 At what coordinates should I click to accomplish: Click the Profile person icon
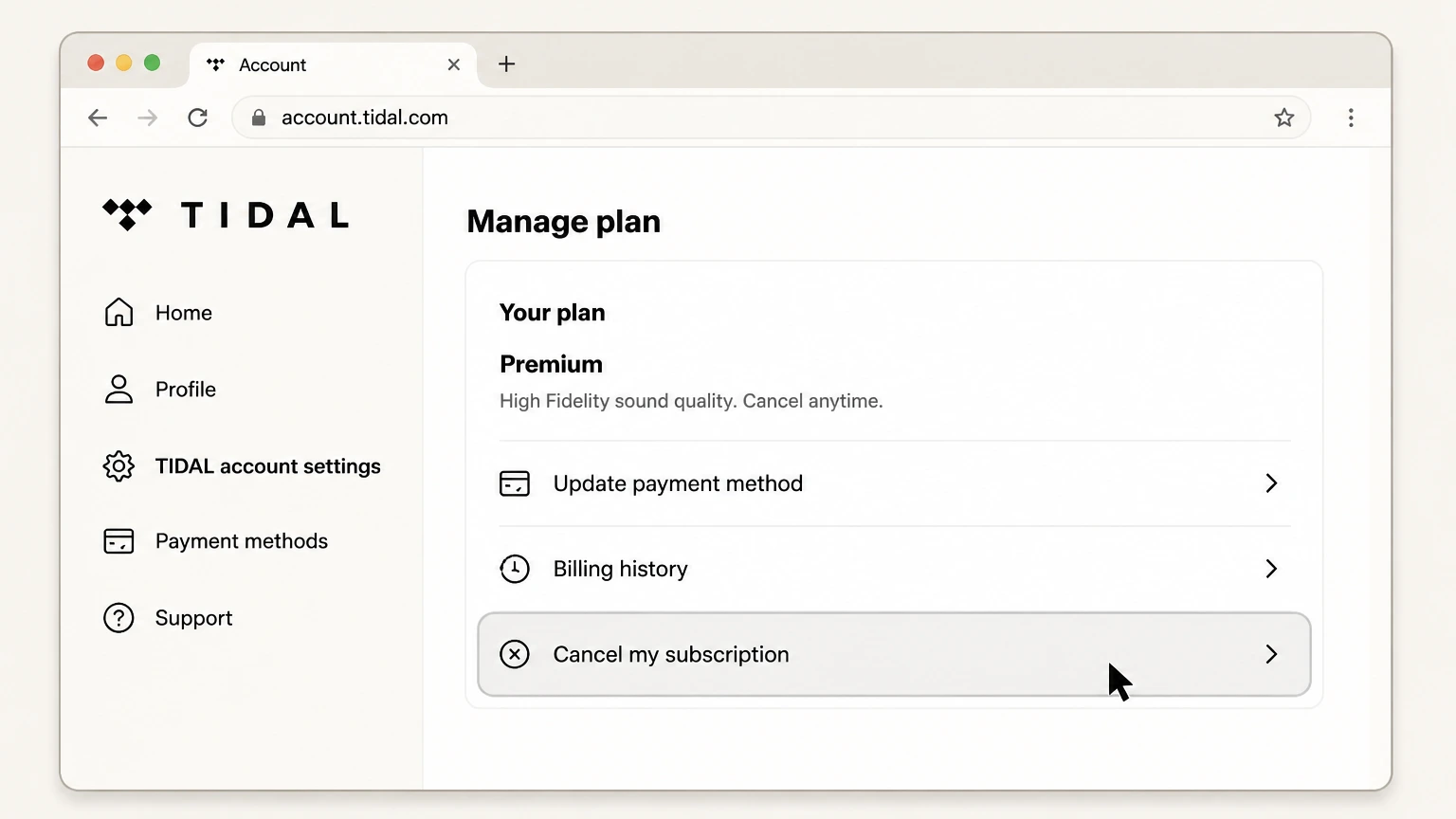point(118,389)
